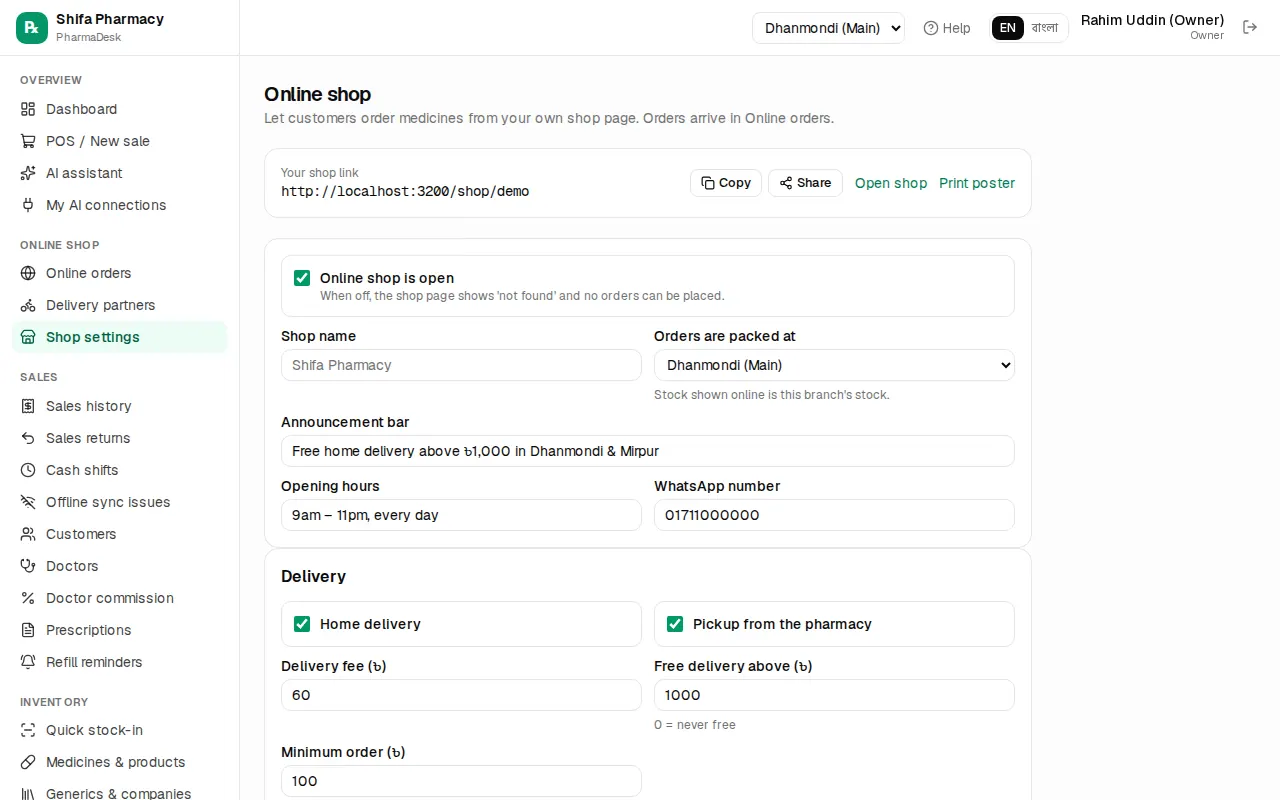Open Quick stock-in page
Image resolution: width=1280 pixels, height=800 pixels.
coord(119,730)
